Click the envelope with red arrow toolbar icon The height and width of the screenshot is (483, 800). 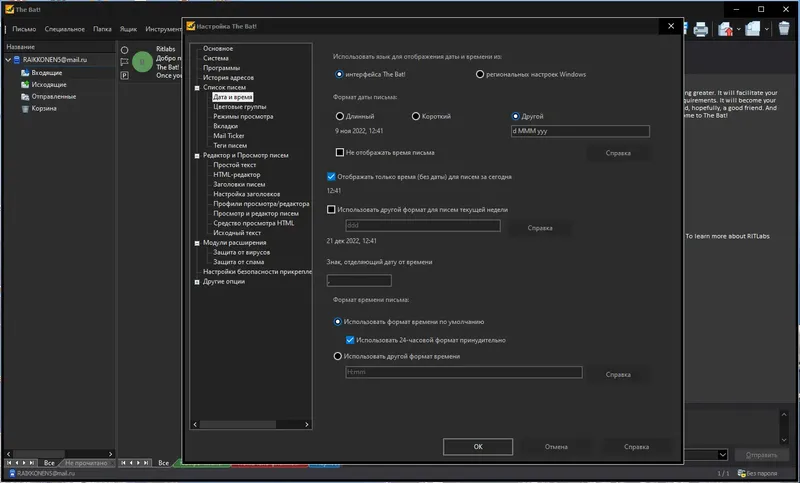(x=726, y=29)
